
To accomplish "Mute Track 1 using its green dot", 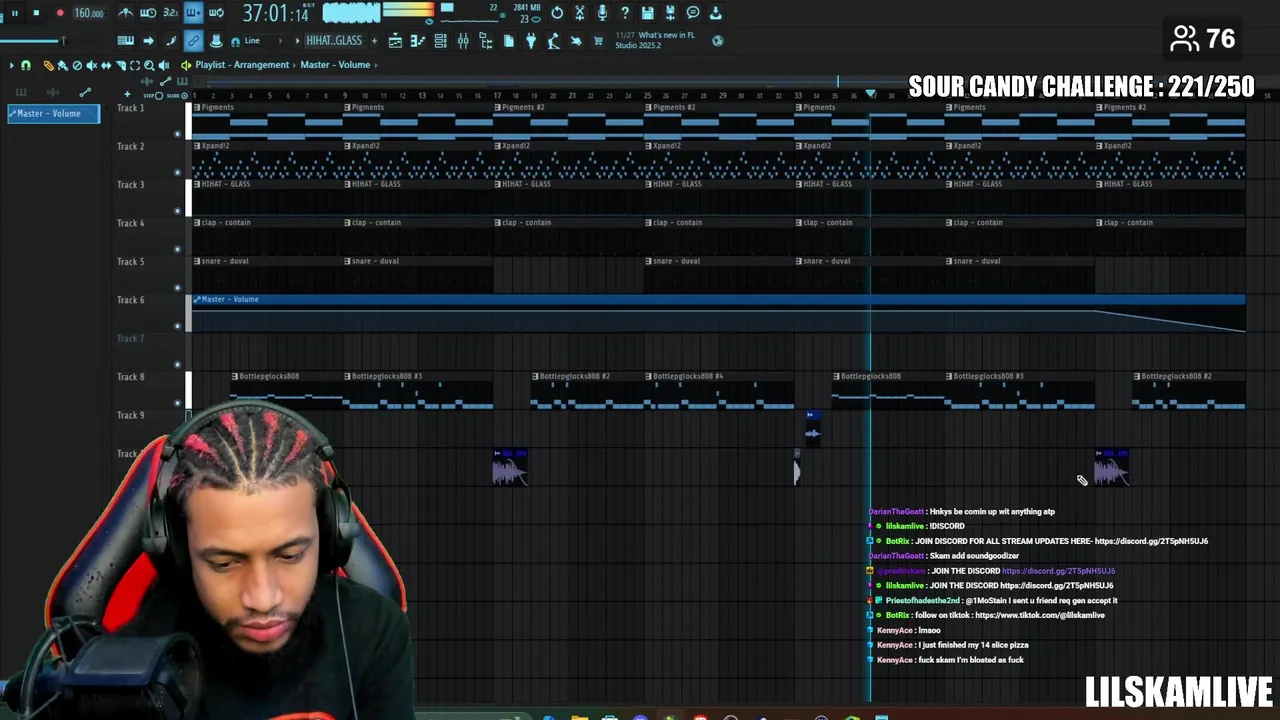I will tap(177, 134).
